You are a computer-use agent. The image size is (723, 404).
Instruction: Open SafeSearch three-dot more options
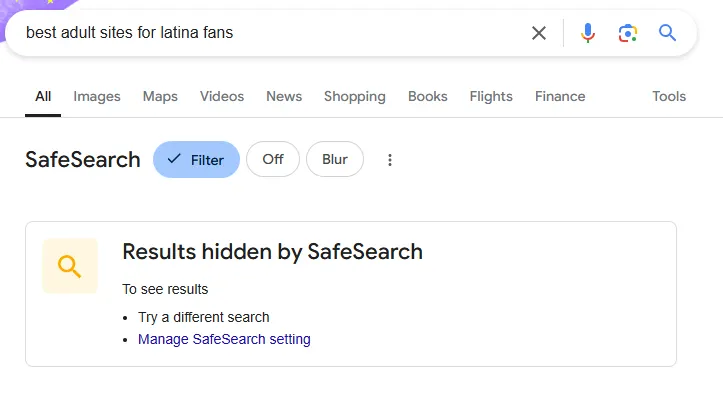point(390,160)
